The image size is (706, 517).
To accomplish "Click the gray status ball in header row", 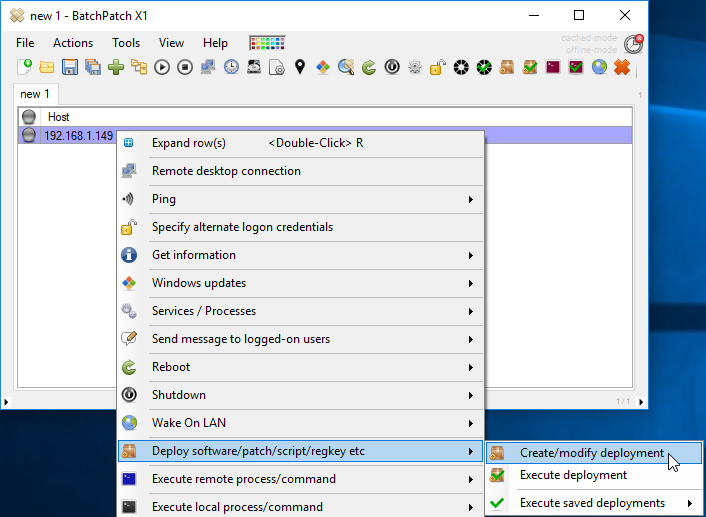I will click(29, 117).
